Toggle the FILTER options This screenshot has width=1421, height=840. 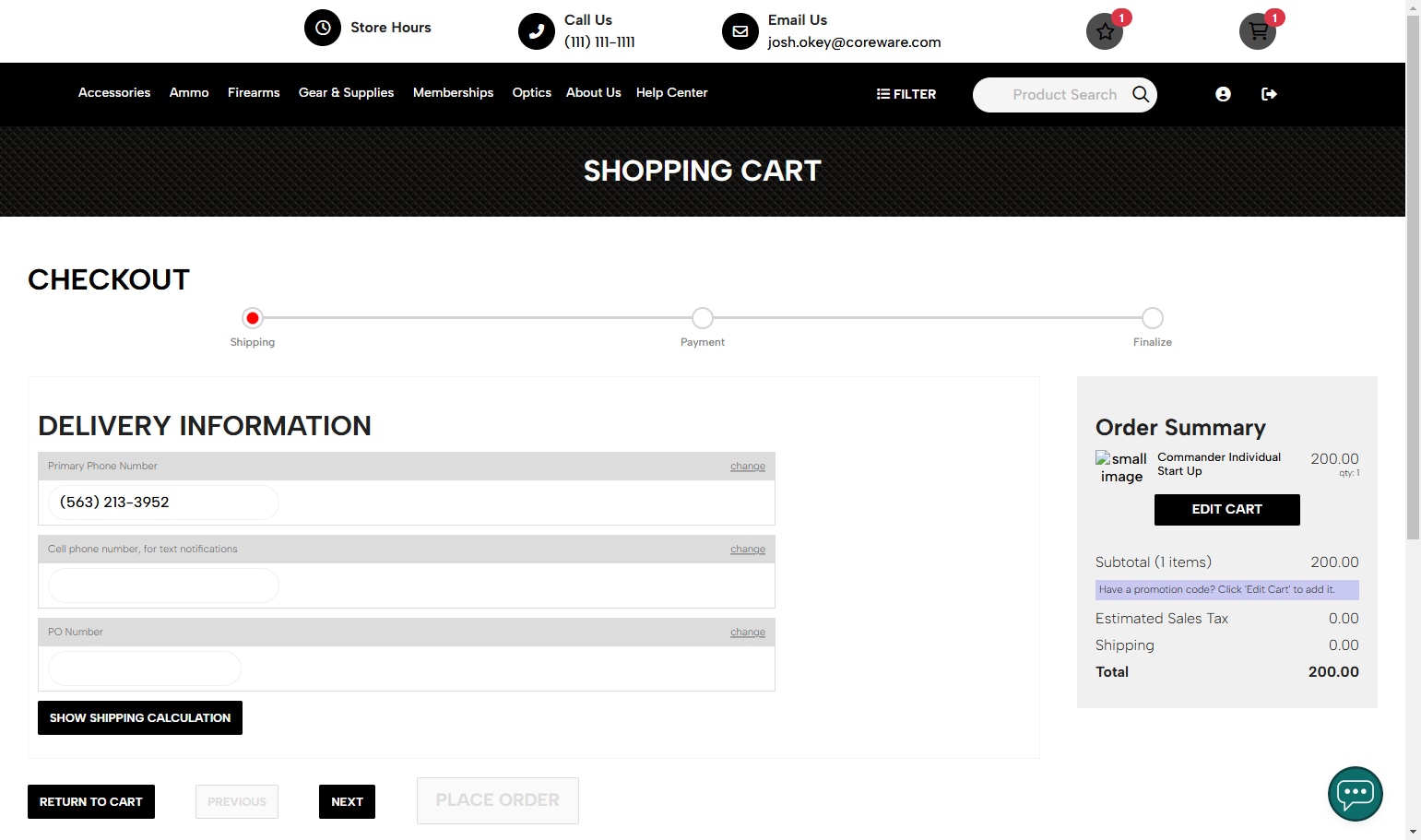pyautogui.click(x=906, y=94)
